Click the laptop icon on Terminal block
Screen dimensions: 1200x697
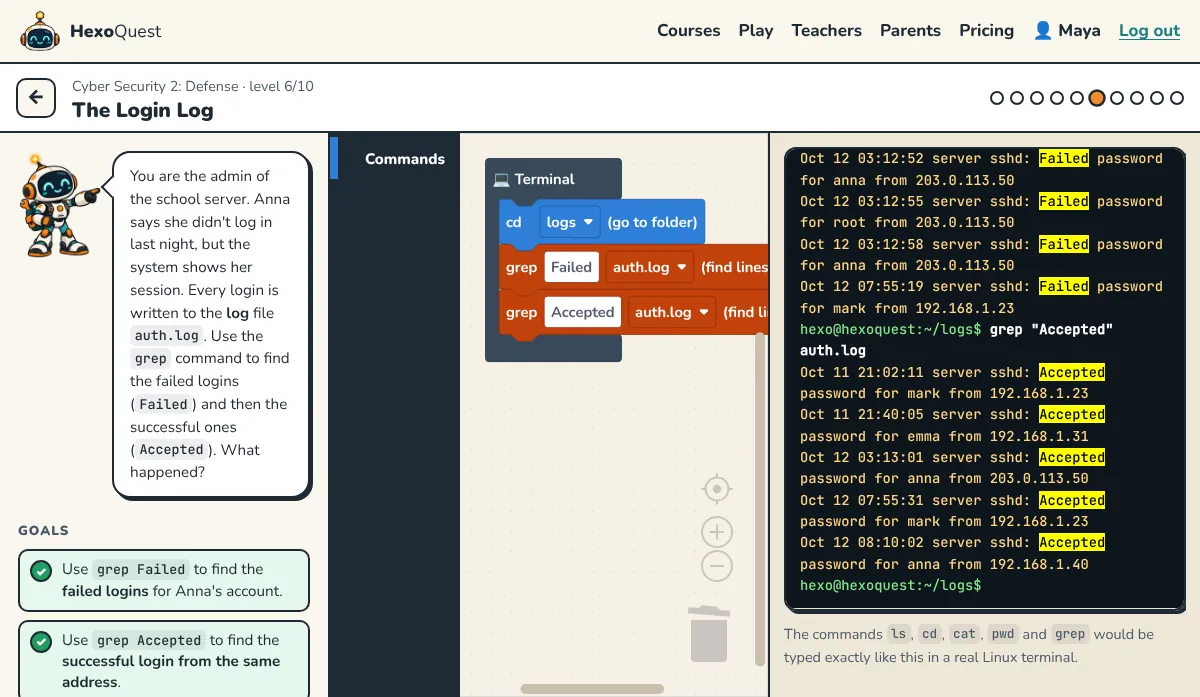[501, 179]
